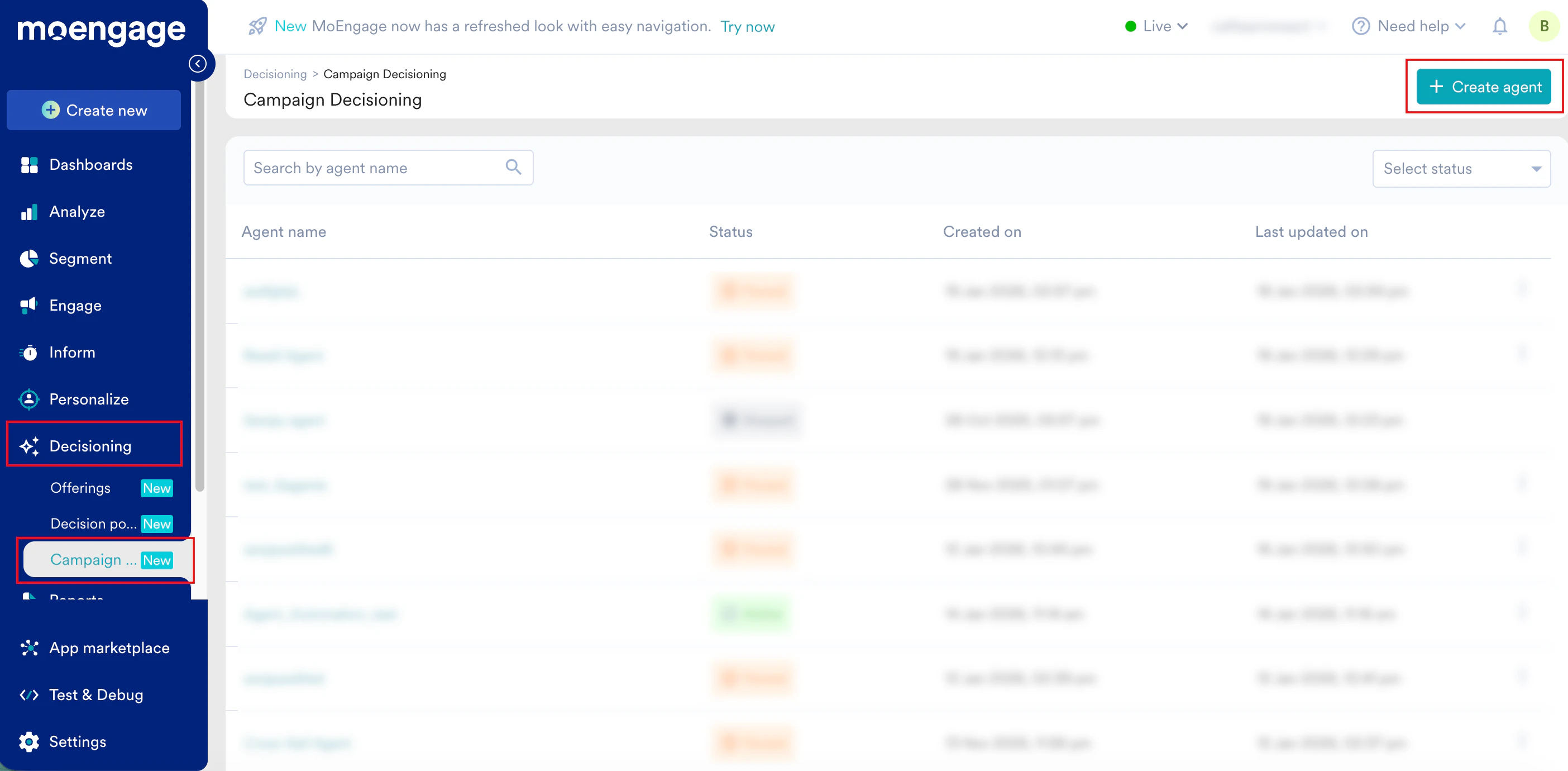Collapse the Decisioning menu section
This screenshot has height=771, width=1568.
(x=90, y=446)
